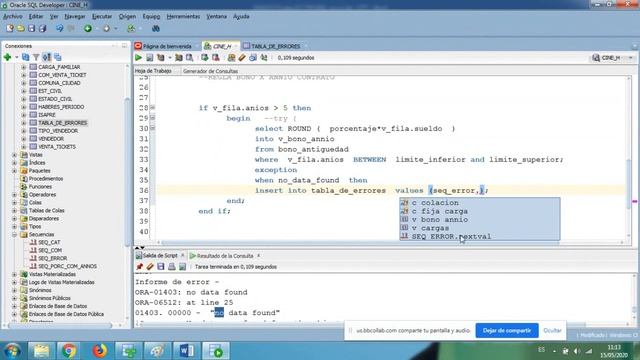Close the Salida de Script tab

(182, 256)
